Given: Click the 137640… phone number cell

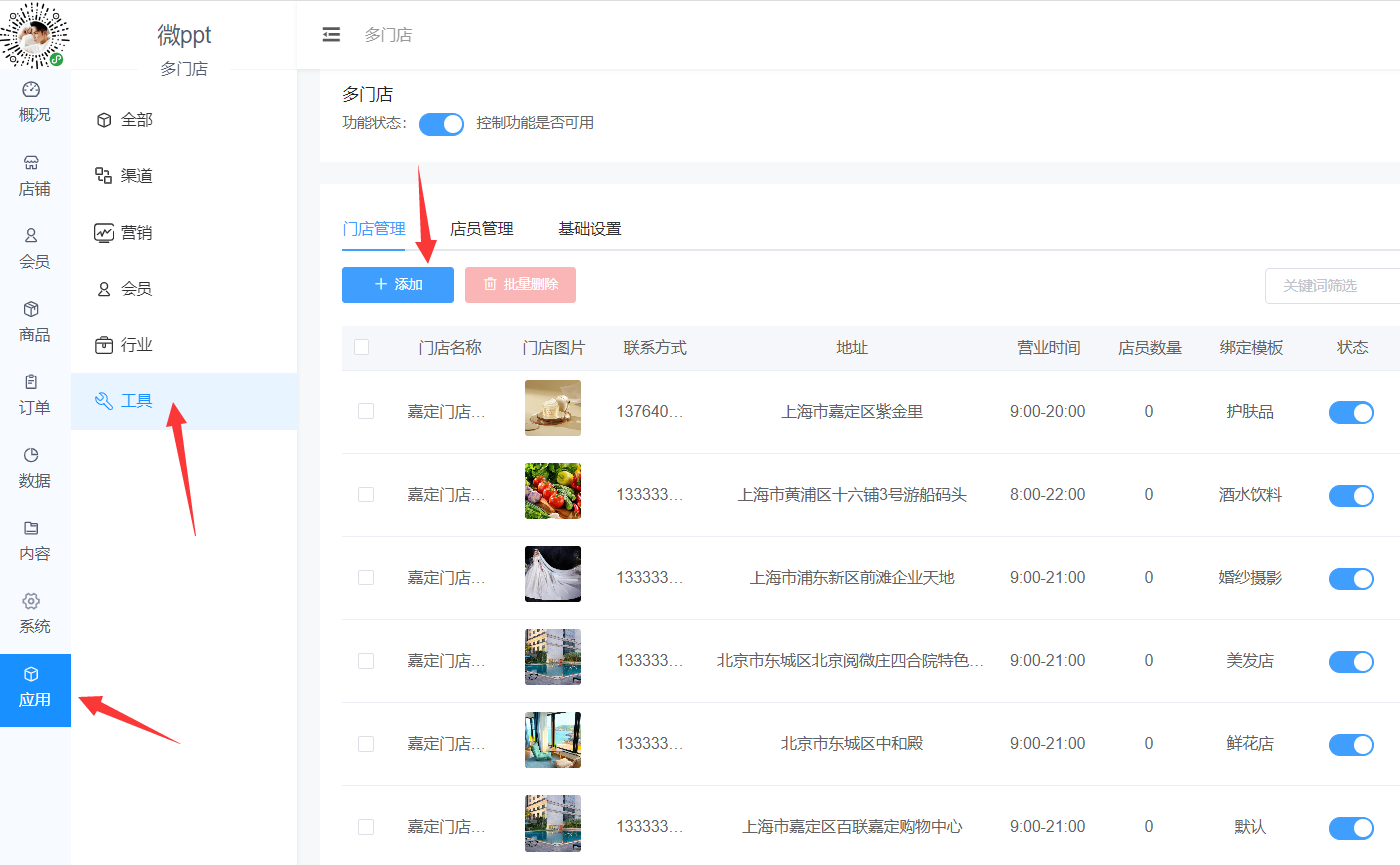Looking at the screenshot, I should (650, 411).
